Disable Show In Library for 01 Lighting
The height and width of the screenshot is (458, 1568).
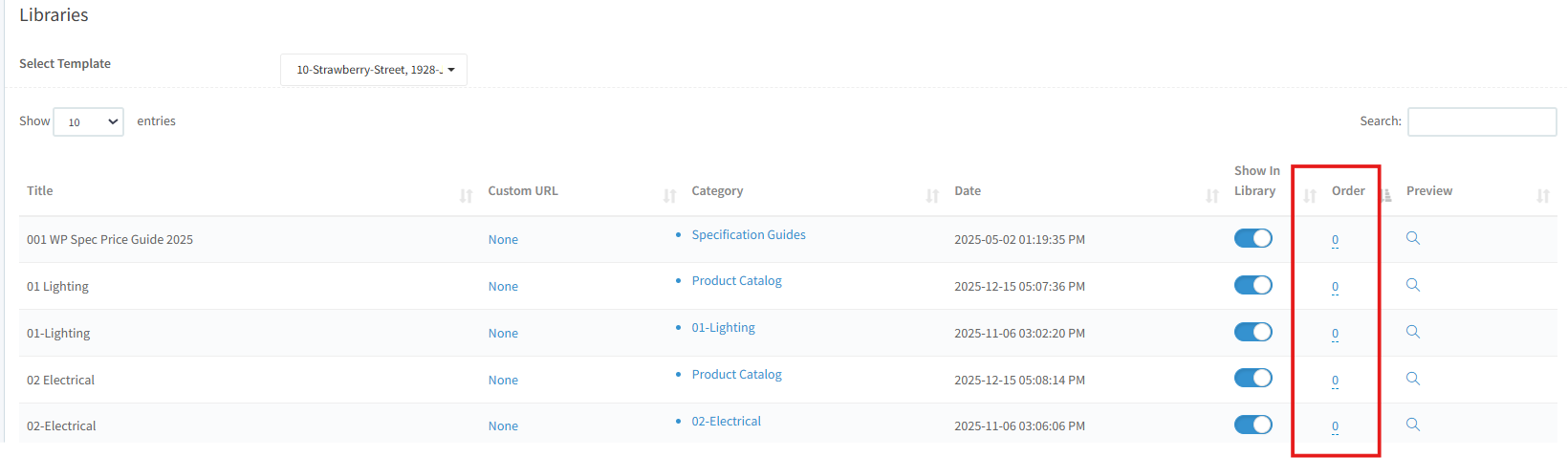click(x=1252, y=285)
